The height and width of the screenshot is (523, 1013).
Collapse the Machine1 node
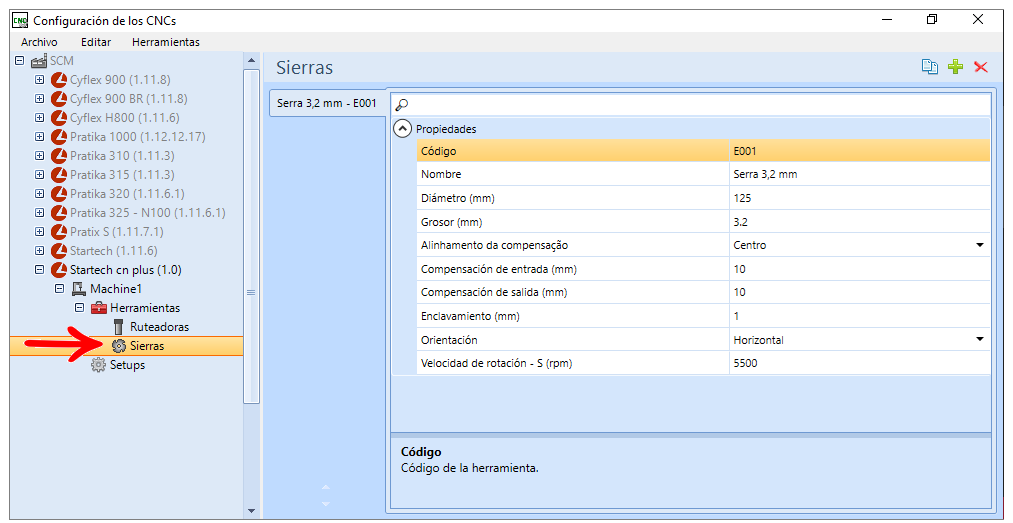(59, 289)
